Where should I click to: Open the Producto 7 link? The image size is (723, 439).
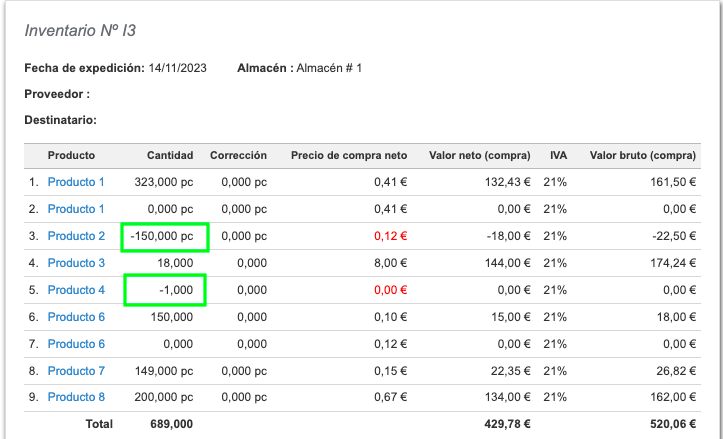[76, 371]
